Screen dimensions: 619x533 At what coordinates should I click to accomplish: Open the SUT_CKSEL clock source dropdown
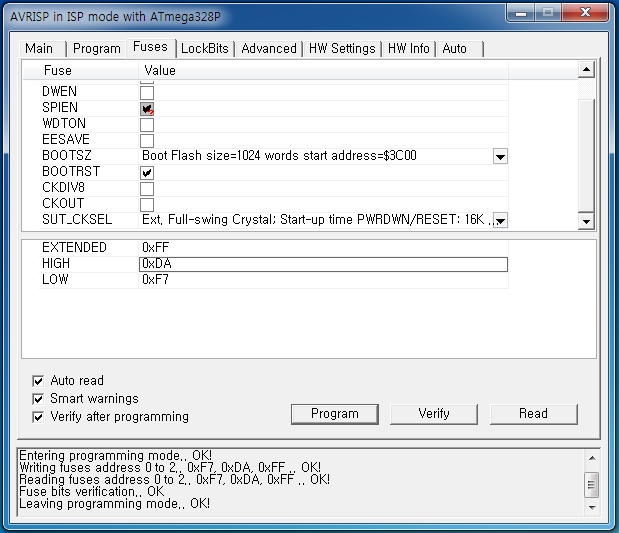[x=500, y=220]
